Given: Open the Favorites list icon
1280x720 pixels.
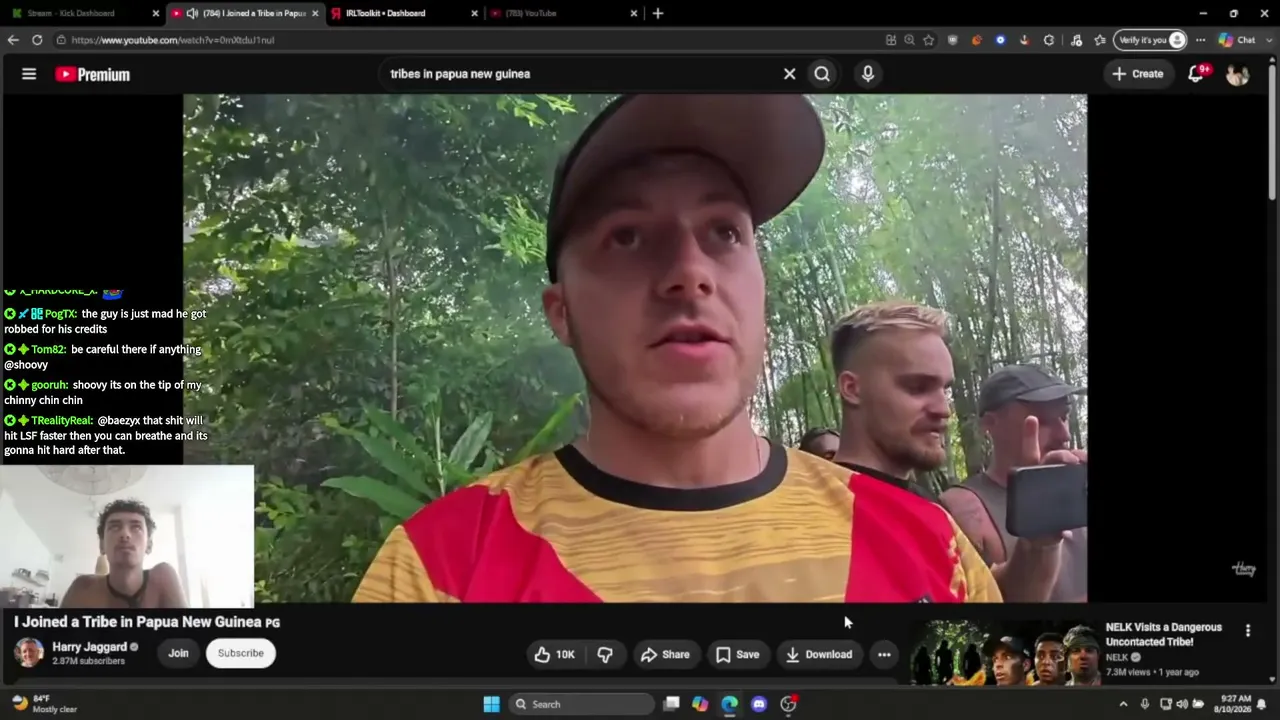Looking at the screenshot, I should [1100, 40].
